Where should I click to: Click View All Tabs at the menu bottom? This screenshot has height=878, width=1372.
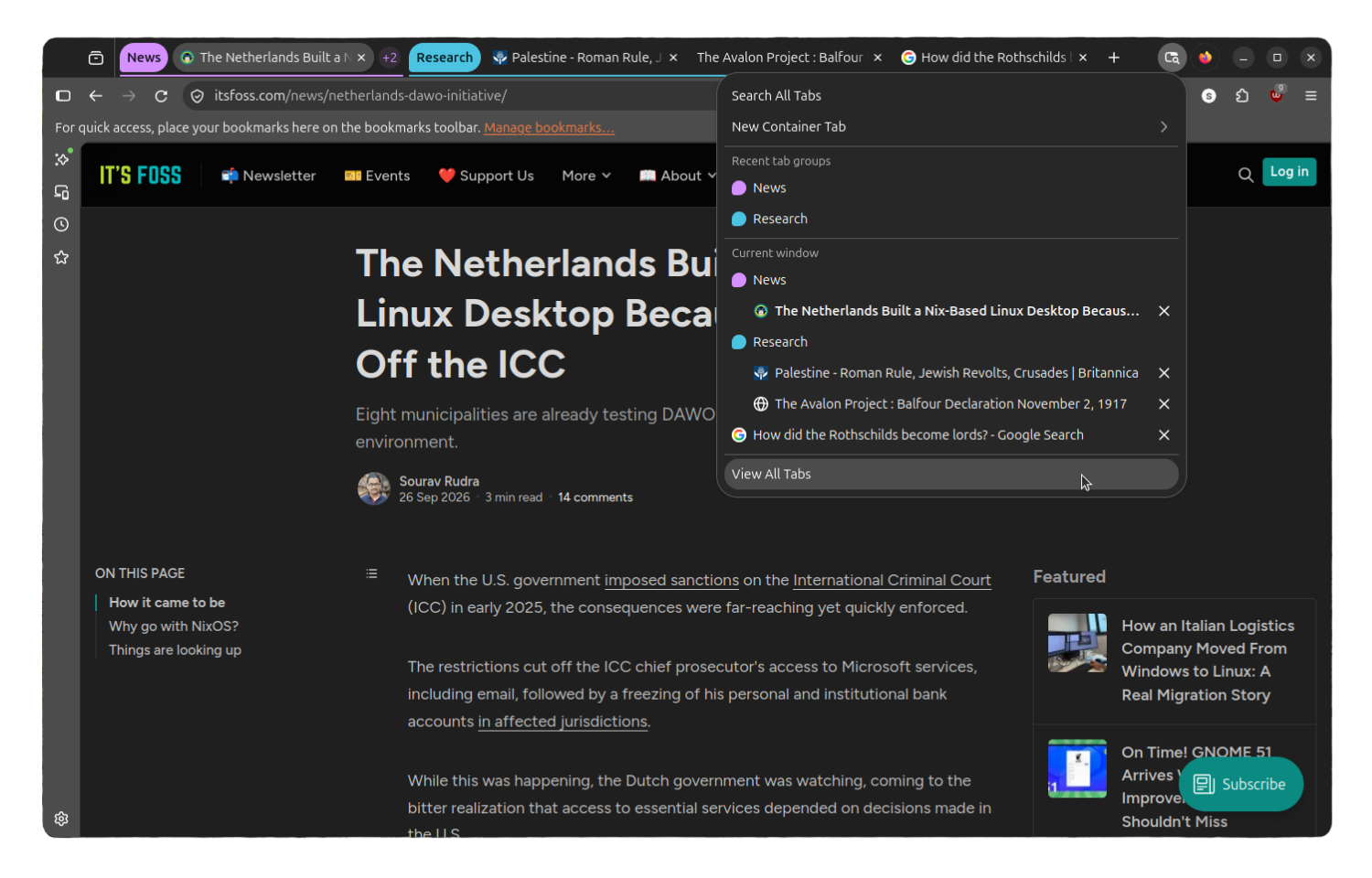(x=951, y=475)
